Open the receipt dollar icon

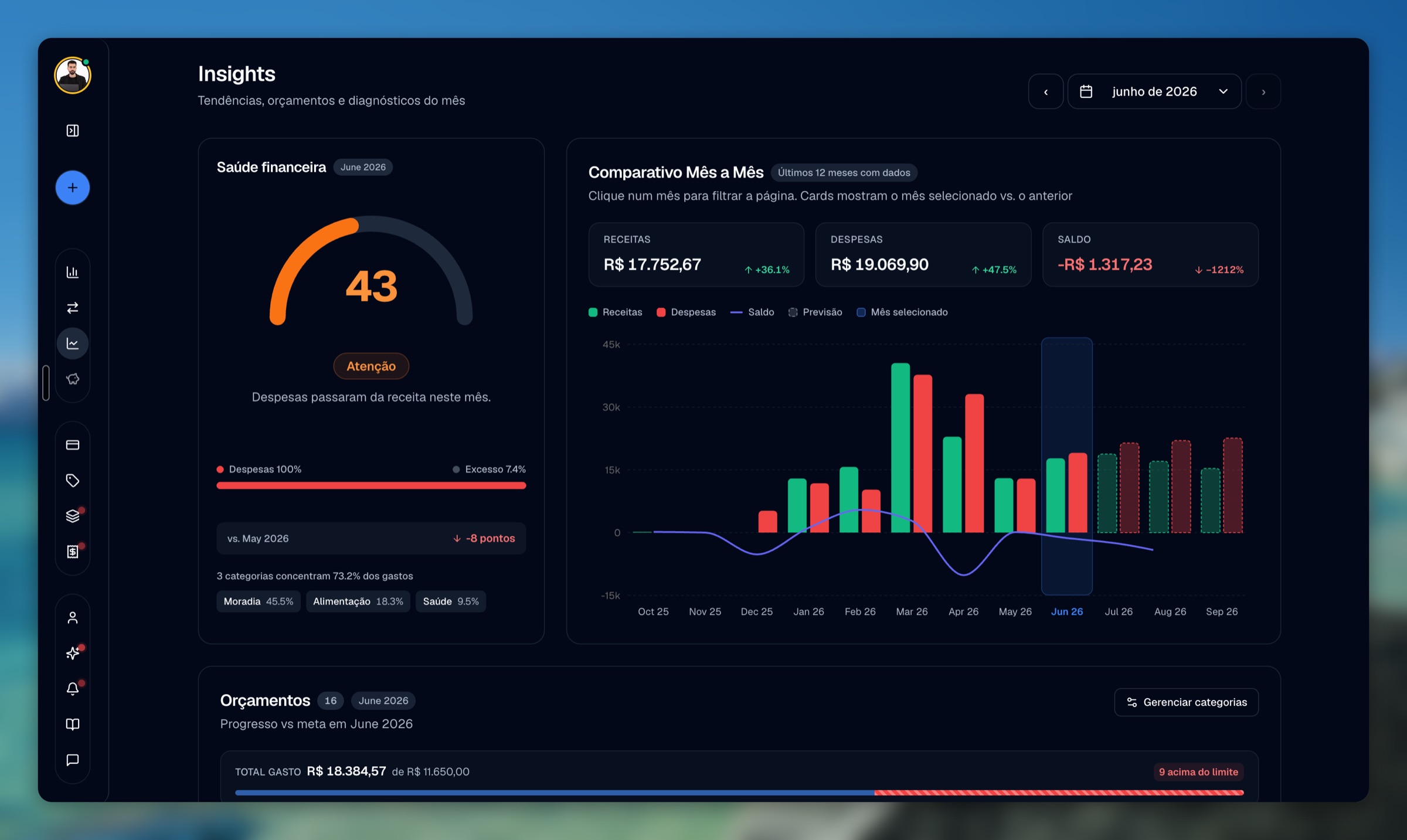tap(73, 552)
